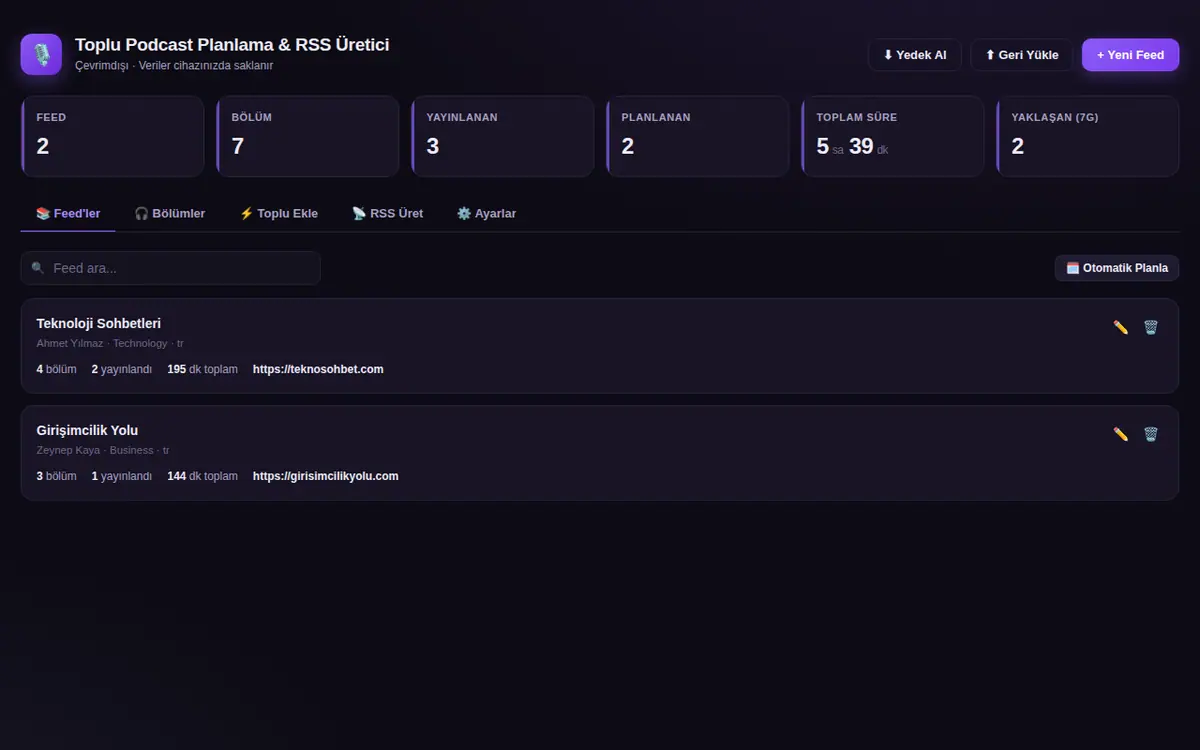1200x750 pixels.
Task: Click the '1 yayınlandı' text
Action: [122, 476]
